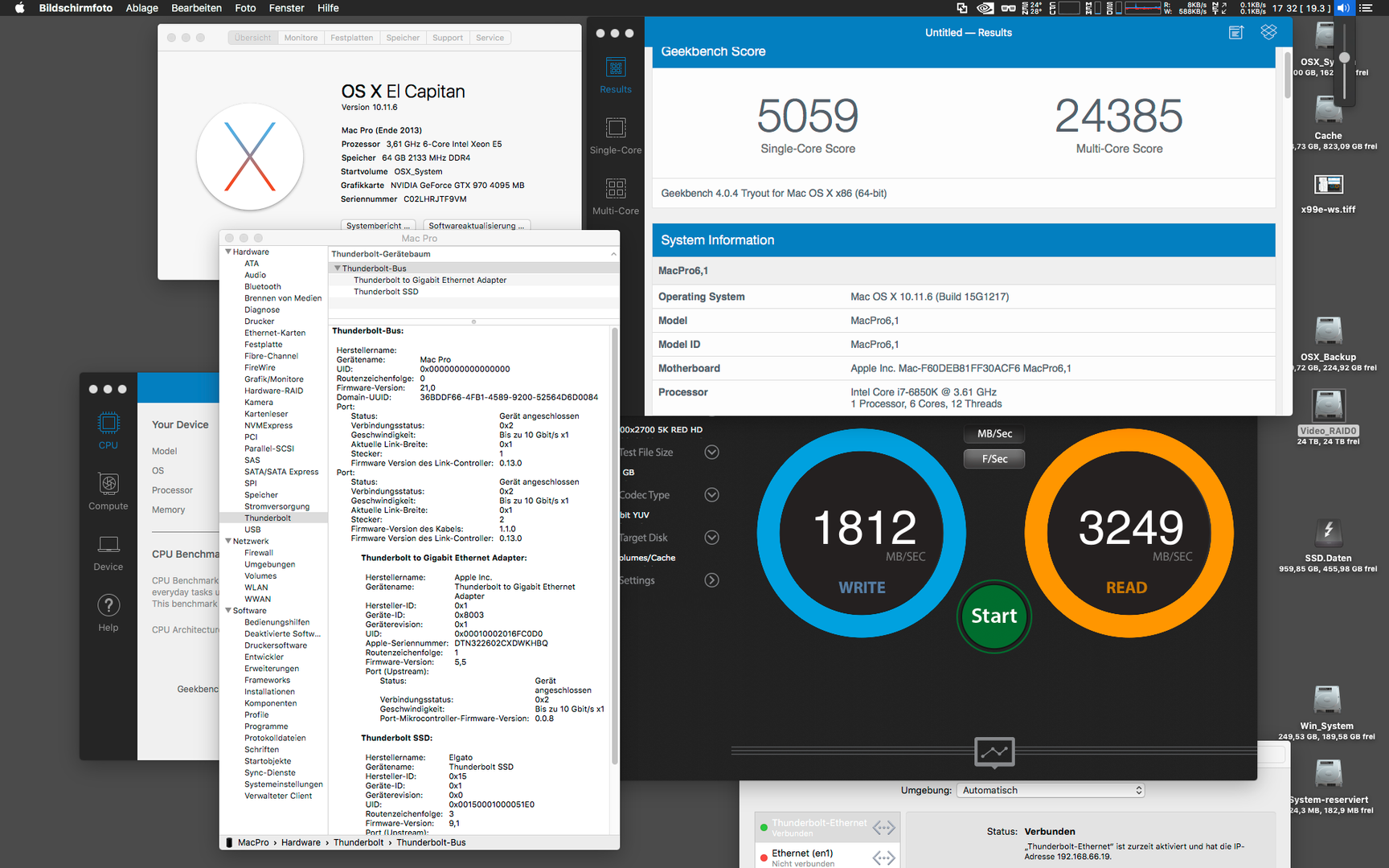1389x868 pixels.
Task: Open the Target Disk dropdown
Action: (x=711, y=538)
